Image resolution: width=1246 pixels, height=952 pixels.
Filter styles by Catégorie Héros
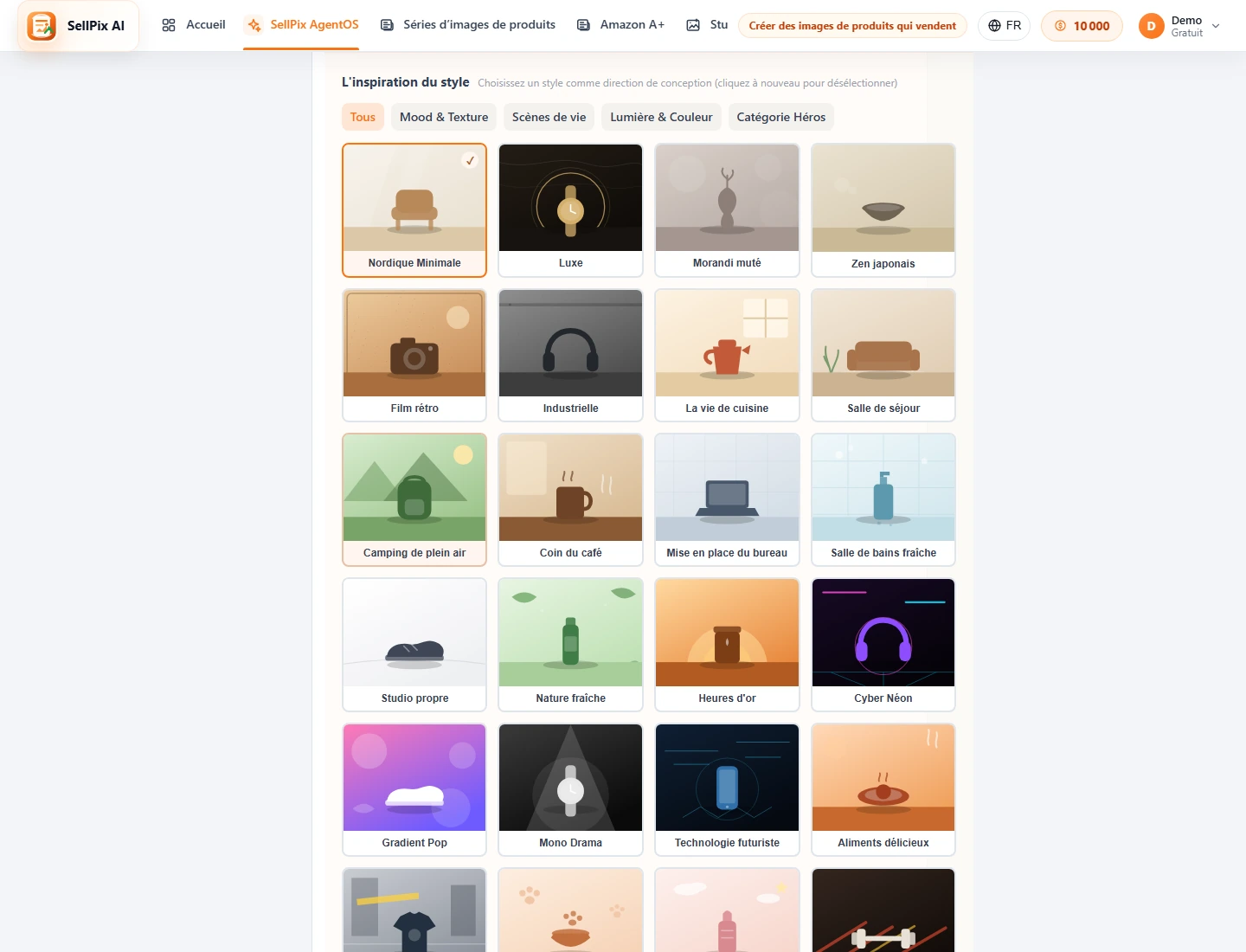[781, 117]
